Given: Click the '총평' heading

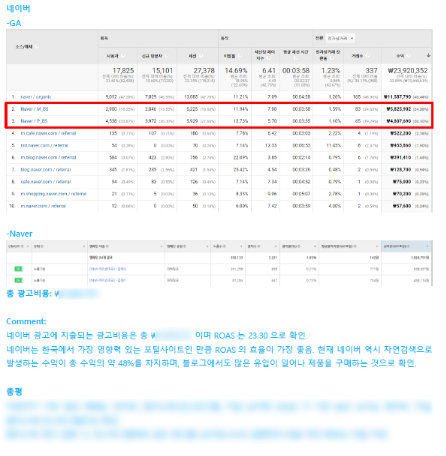Looking at the screenshot, I should click(14, 392).
